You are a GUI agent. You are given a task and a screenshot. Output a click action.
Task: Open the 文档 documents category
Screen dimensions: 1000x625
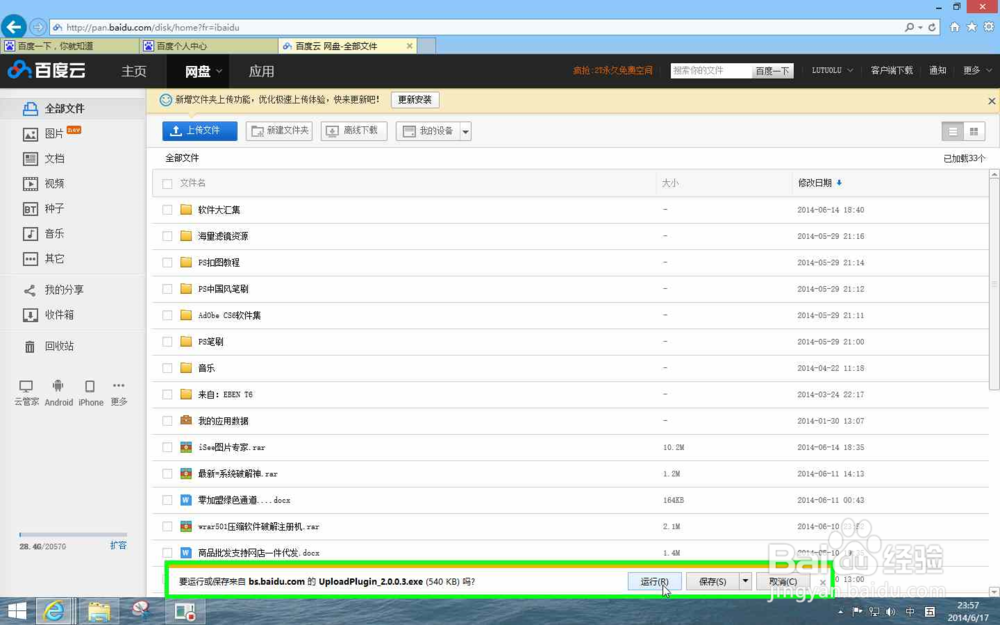click(x=43, y=159)
